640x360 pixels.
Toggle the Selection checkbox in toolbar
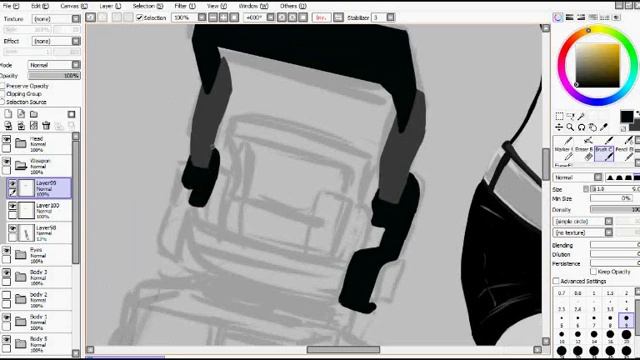140,18
